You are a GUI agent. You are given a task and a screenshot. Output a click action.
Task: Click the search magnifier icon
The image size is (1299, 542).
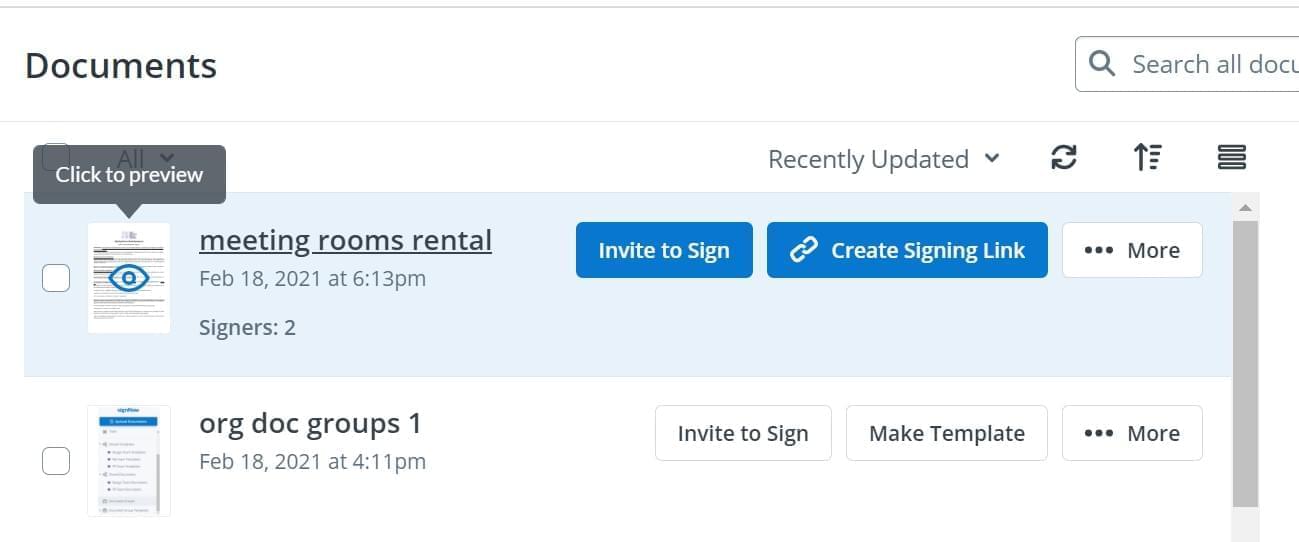pyautogui.click(x=1102, y=64)
